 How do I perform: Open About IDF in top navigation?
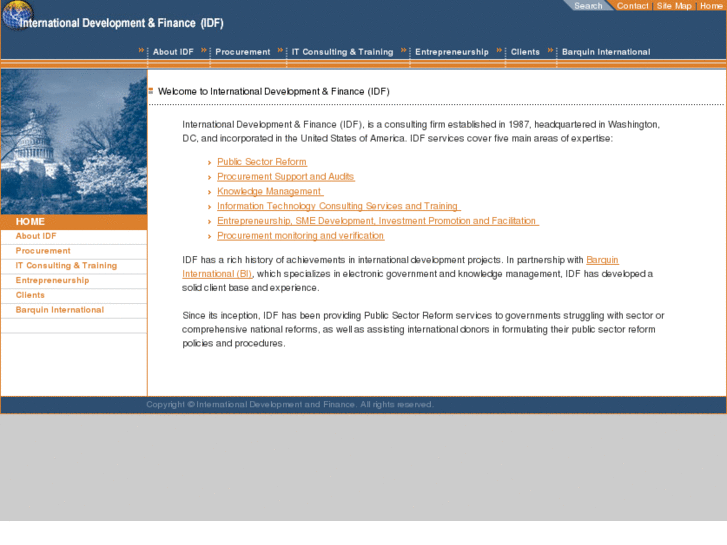(173, 52)
